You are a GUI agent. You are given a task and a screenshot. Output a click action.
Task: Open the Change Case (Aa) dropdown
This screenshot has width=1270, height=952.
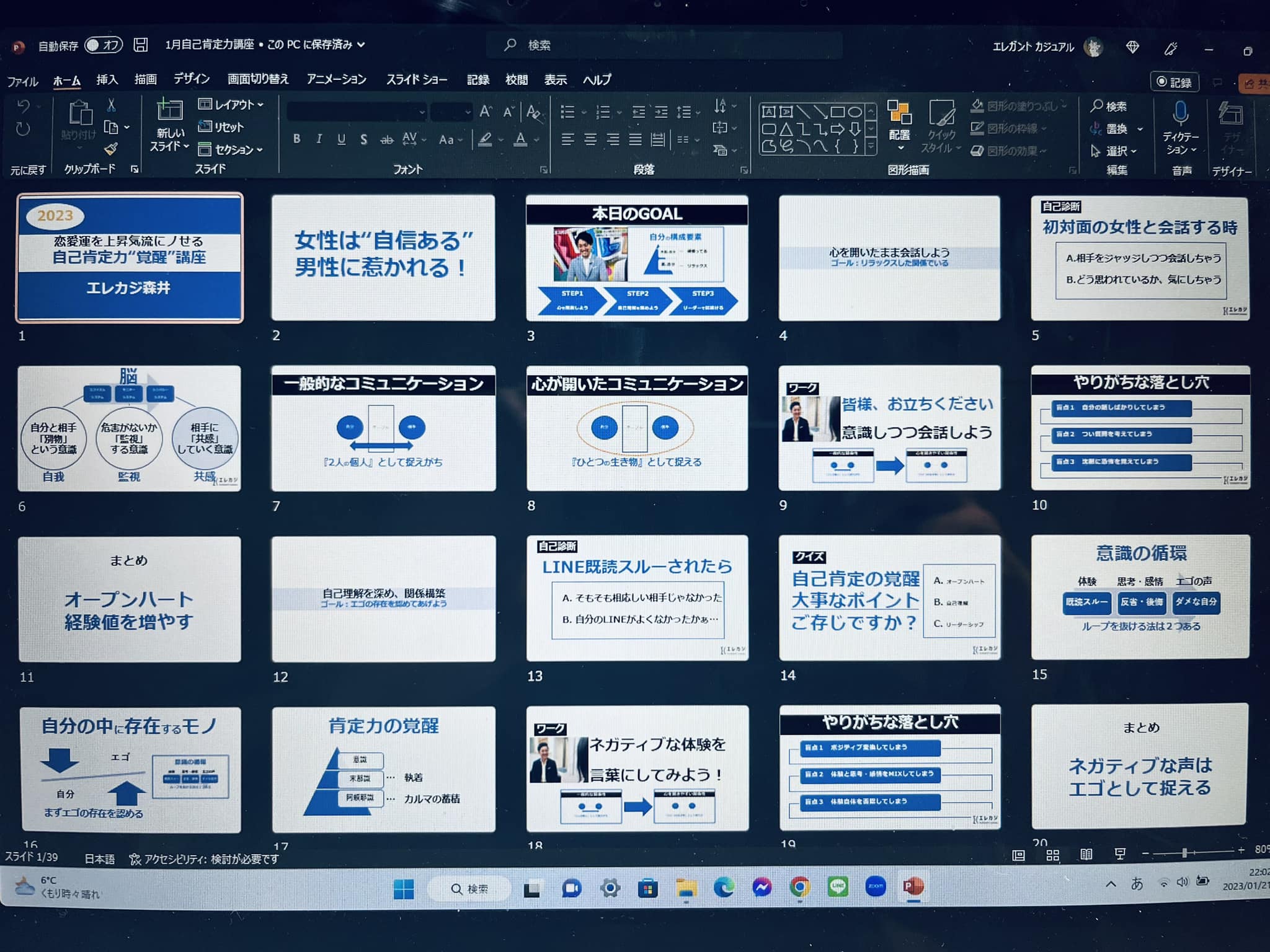click(x=450, y=140)
